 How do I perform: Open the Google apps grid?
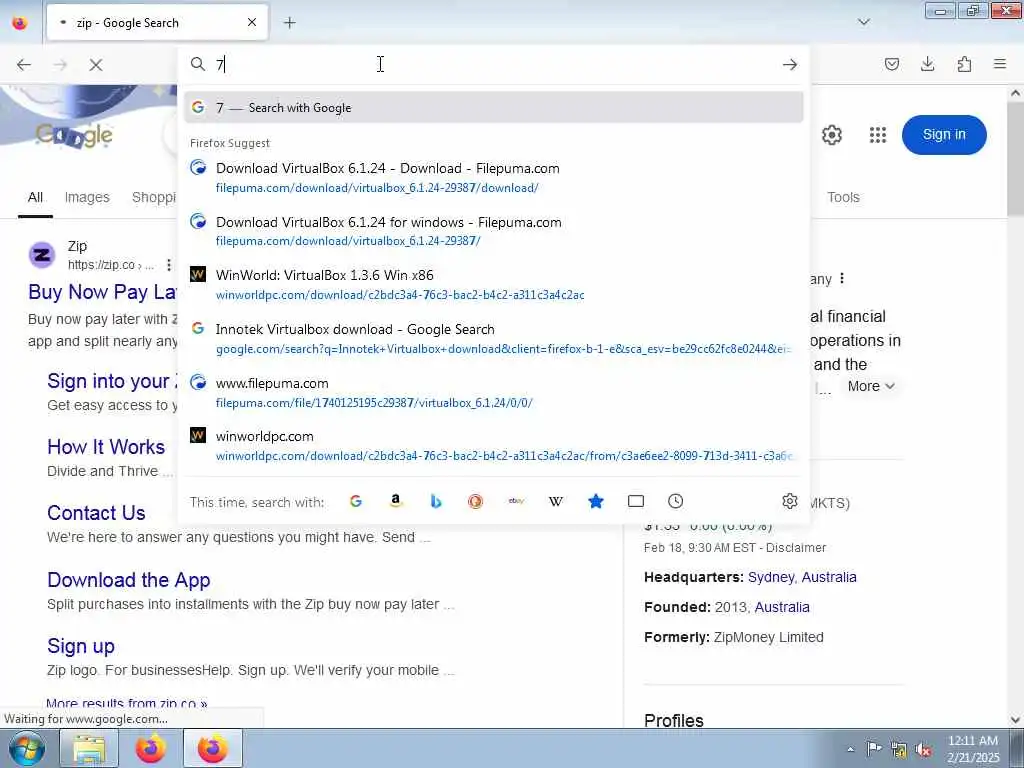tap(878, 135)
